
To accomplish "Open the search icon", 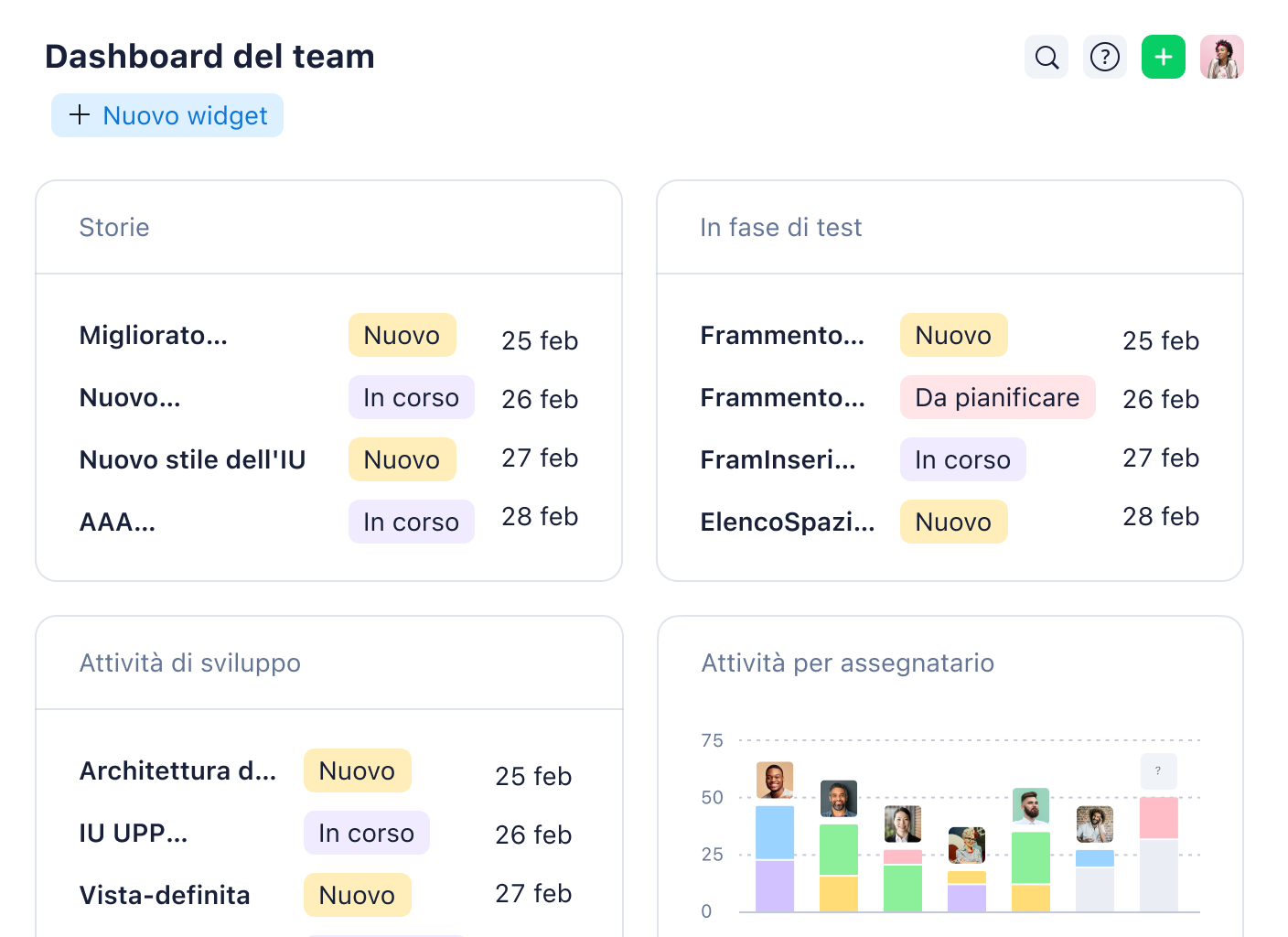I will [x=1046, y=57].
